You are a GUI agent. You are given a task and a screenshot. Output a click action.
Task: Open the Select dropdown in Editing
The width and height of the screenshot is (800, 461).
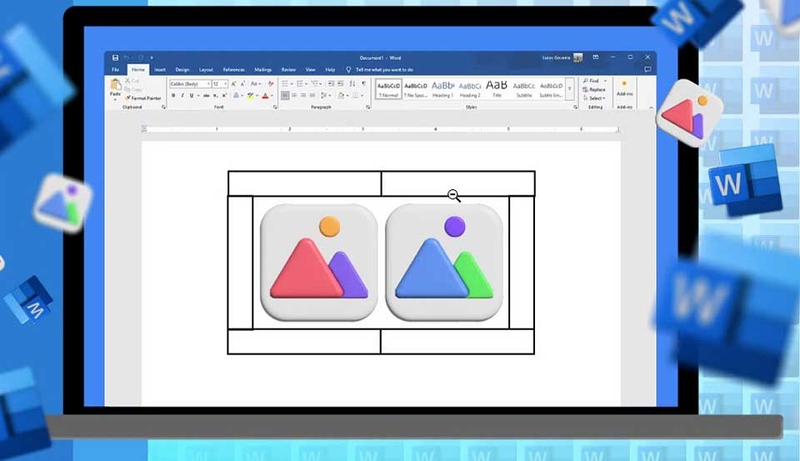[x=594, y=98]
